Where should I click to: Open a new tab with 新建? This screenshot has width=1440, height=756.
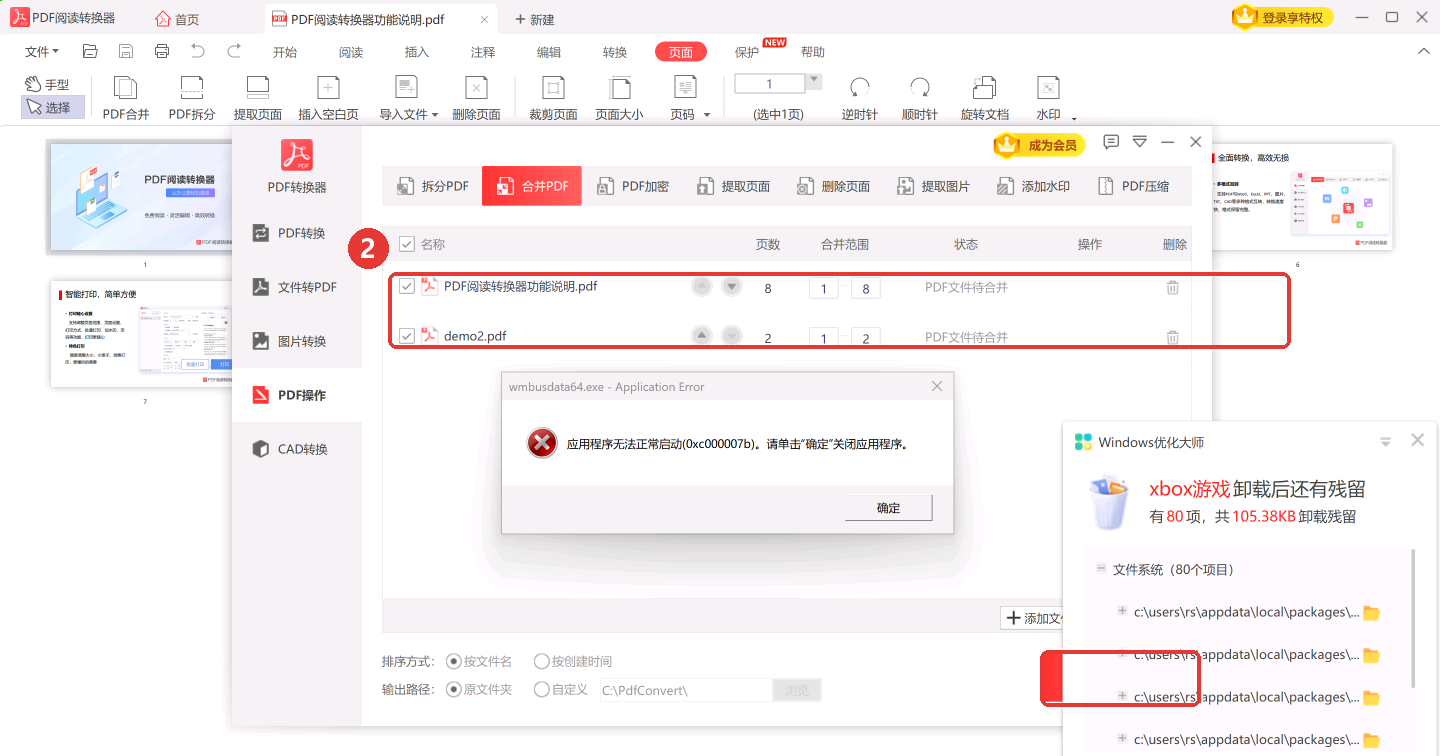coord(535,19)
